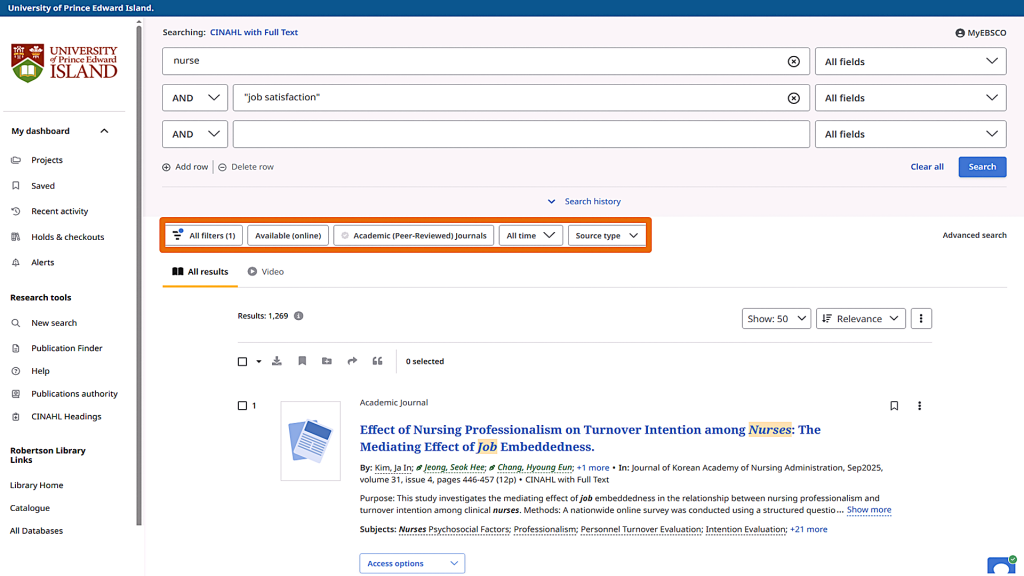Click add-to-project folder icon in results toolbar
1024x576 pixels.
327,361
